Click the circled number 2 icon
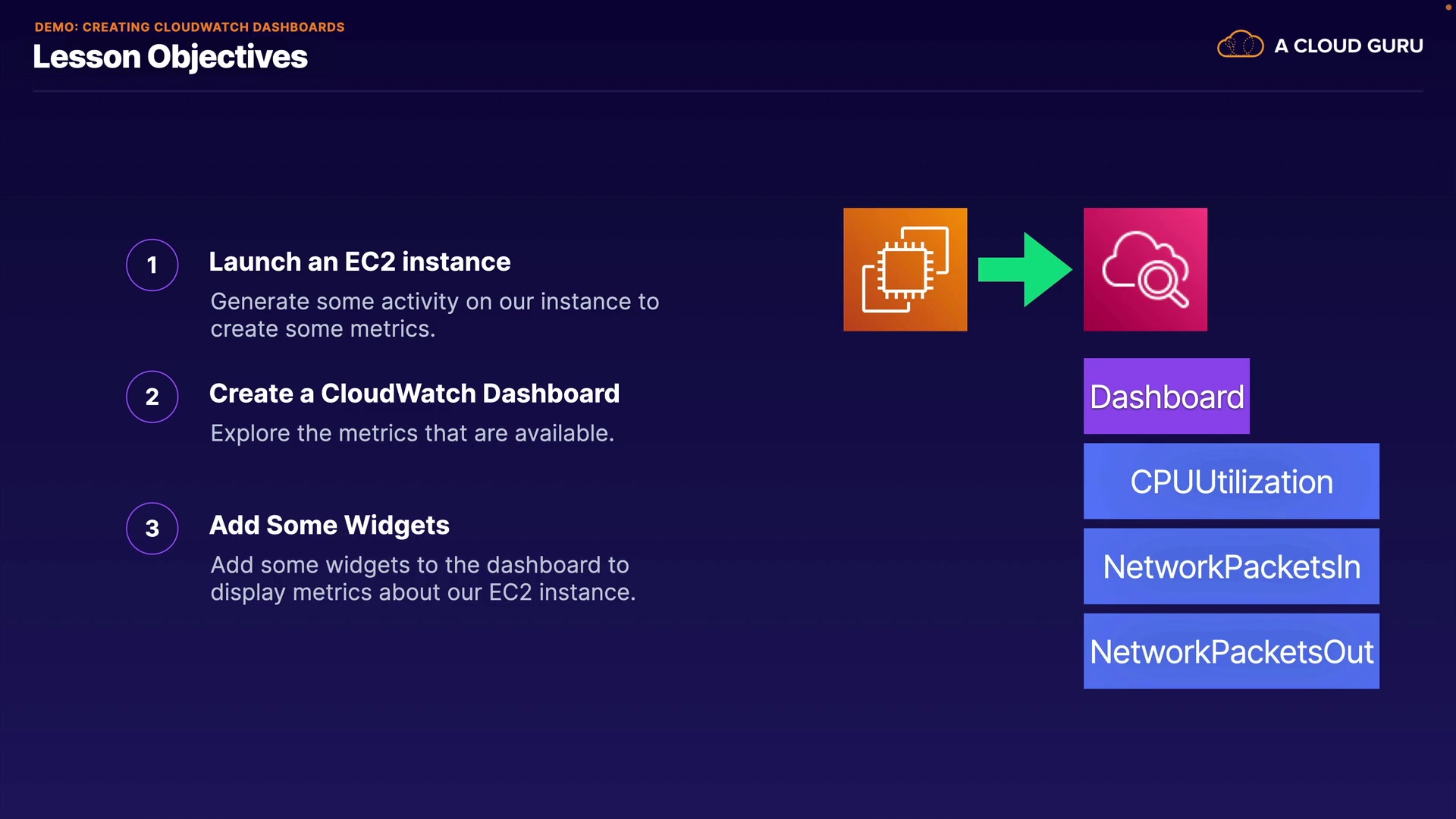1456x819 pixels. click(152, 397)
